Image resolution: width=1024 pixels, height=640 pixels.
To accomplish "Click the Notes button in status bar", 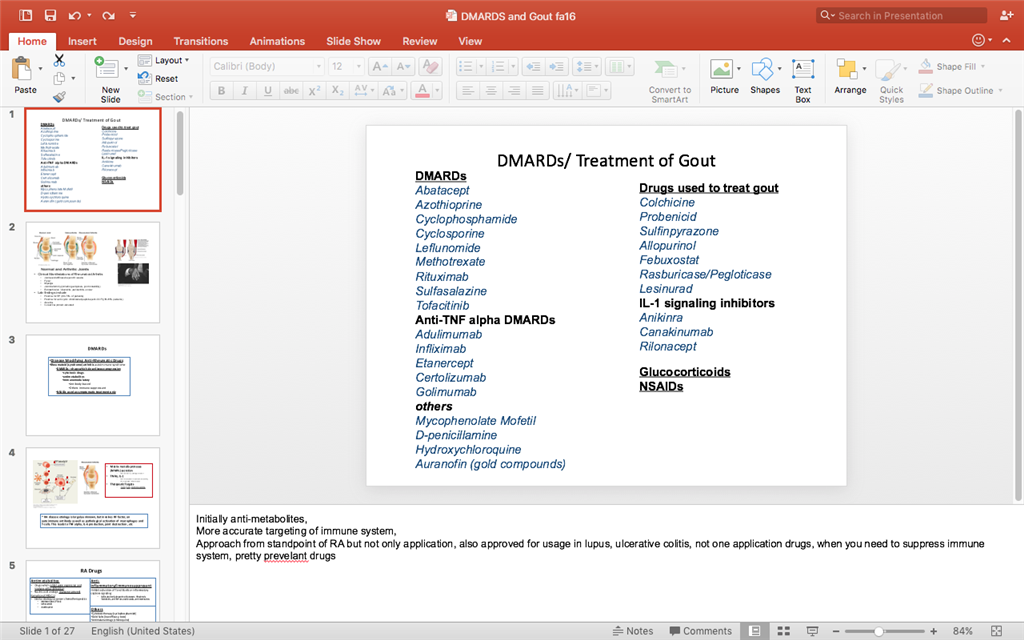I will point(633,631).
